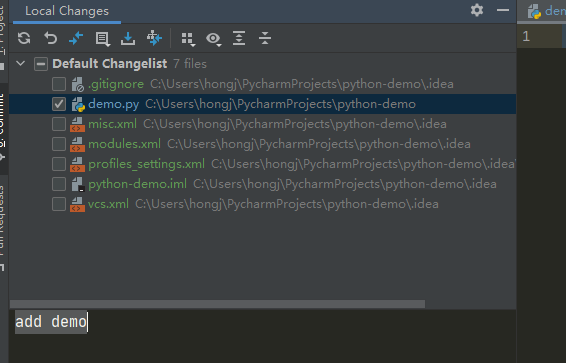Click the Collapse All icon

click(x=265, y=38)
